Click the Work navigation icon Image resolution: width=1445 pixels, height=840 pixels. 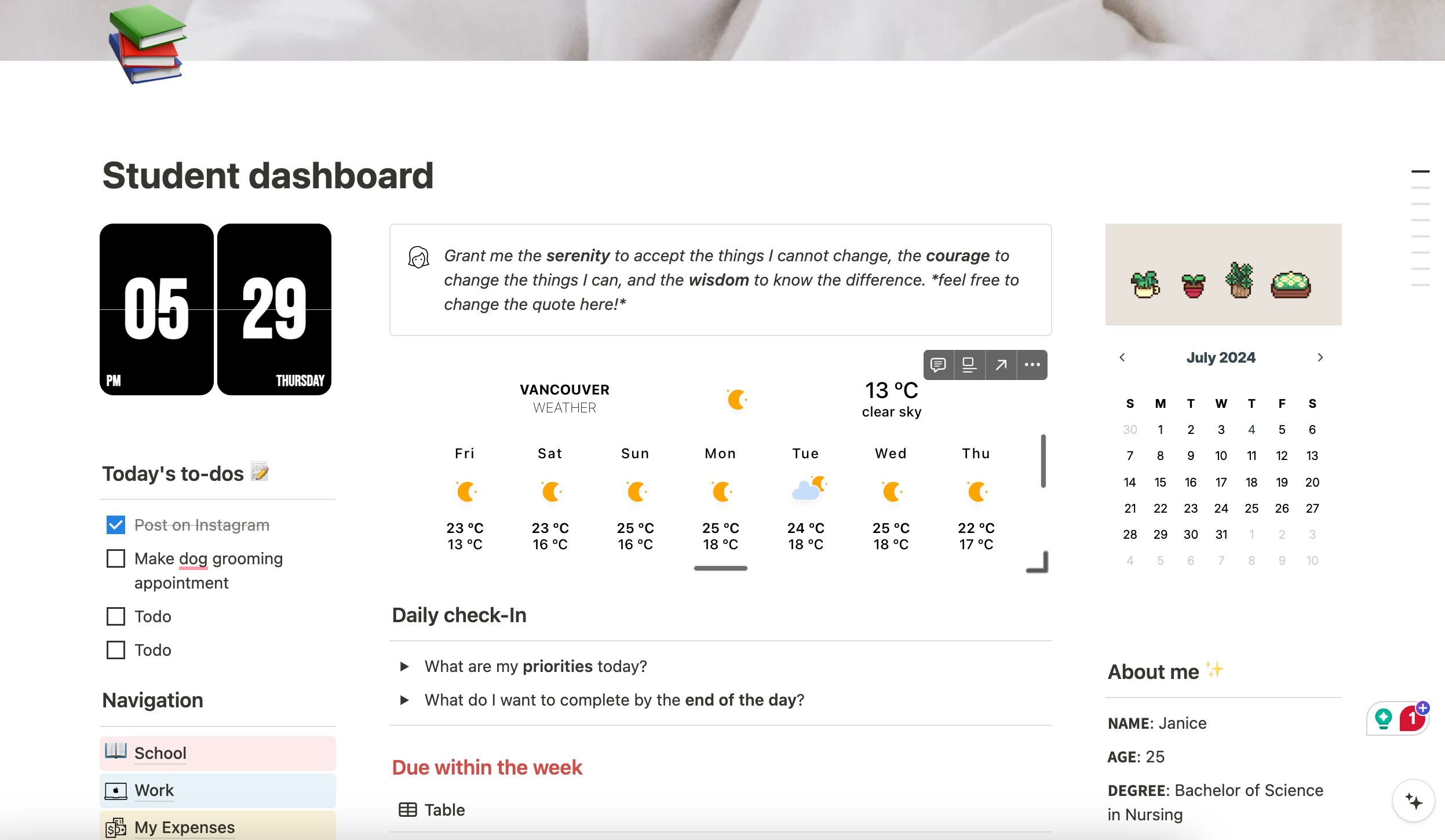pyautogui.click(x=116, y=789)
